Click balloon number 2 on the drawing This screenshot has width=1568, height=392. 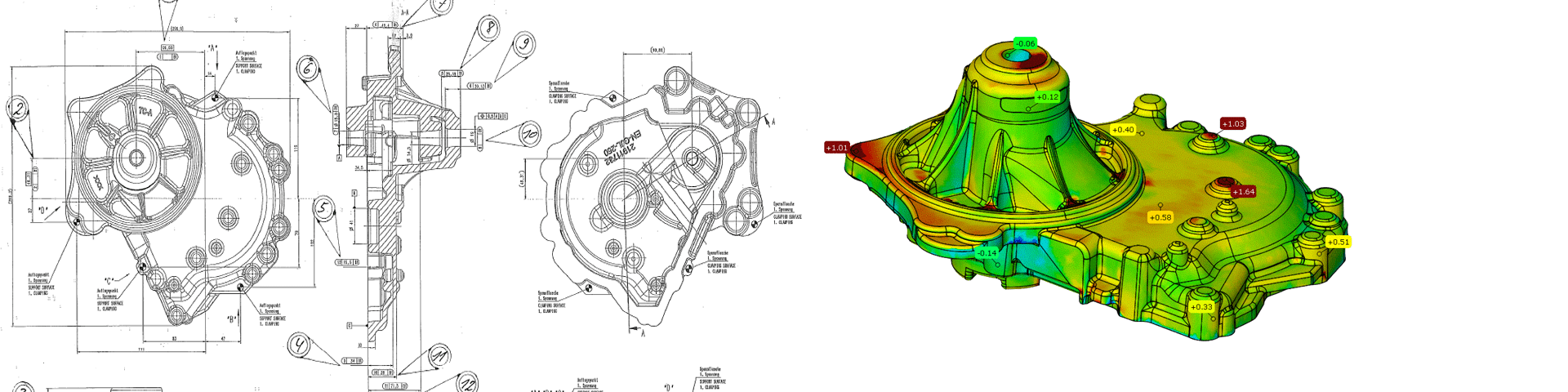(18, 109)
